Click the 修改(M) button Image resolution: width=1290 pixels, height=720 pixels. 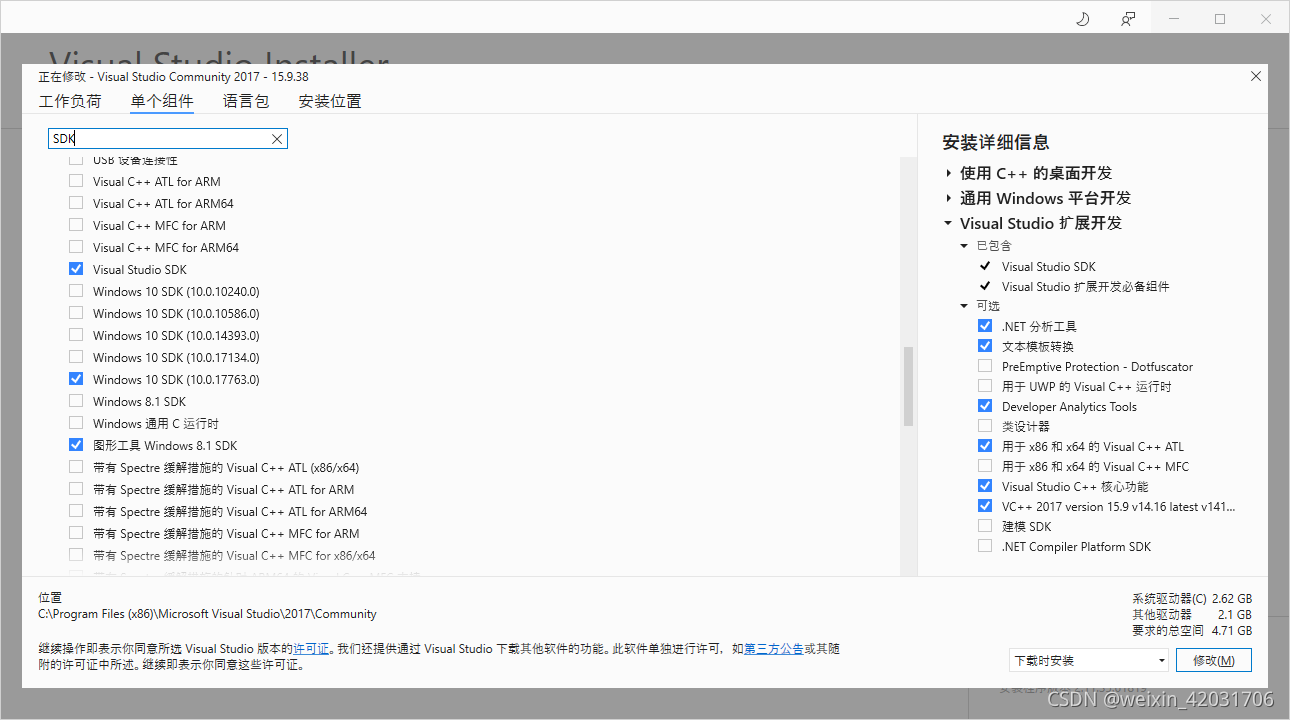[x=1213, y=660]
